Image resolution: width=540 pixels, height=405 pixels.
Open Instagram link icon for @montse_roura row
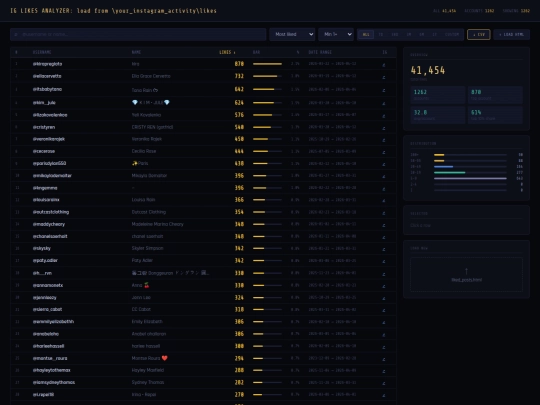coord(384,359)
